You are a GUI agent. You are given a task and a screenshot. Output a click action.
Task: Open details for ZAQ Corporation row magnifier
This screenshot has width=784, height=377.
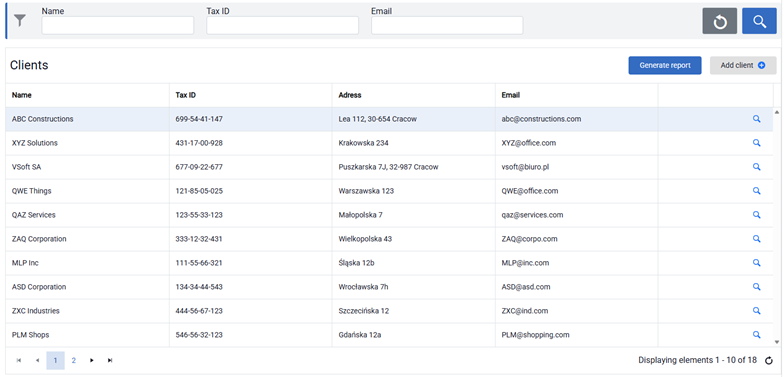pos(756,239)
